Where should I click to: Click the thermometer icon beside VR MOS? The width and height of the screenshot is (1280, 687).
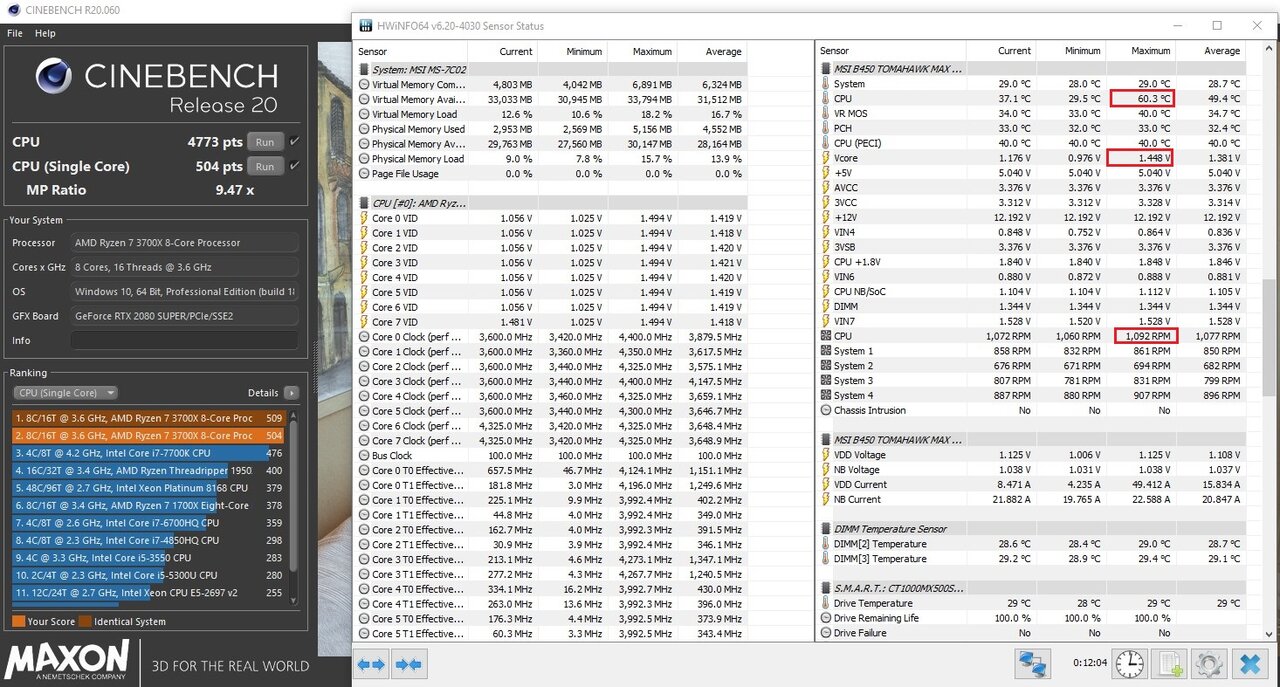pyautogui.click(x=826, y=114)
